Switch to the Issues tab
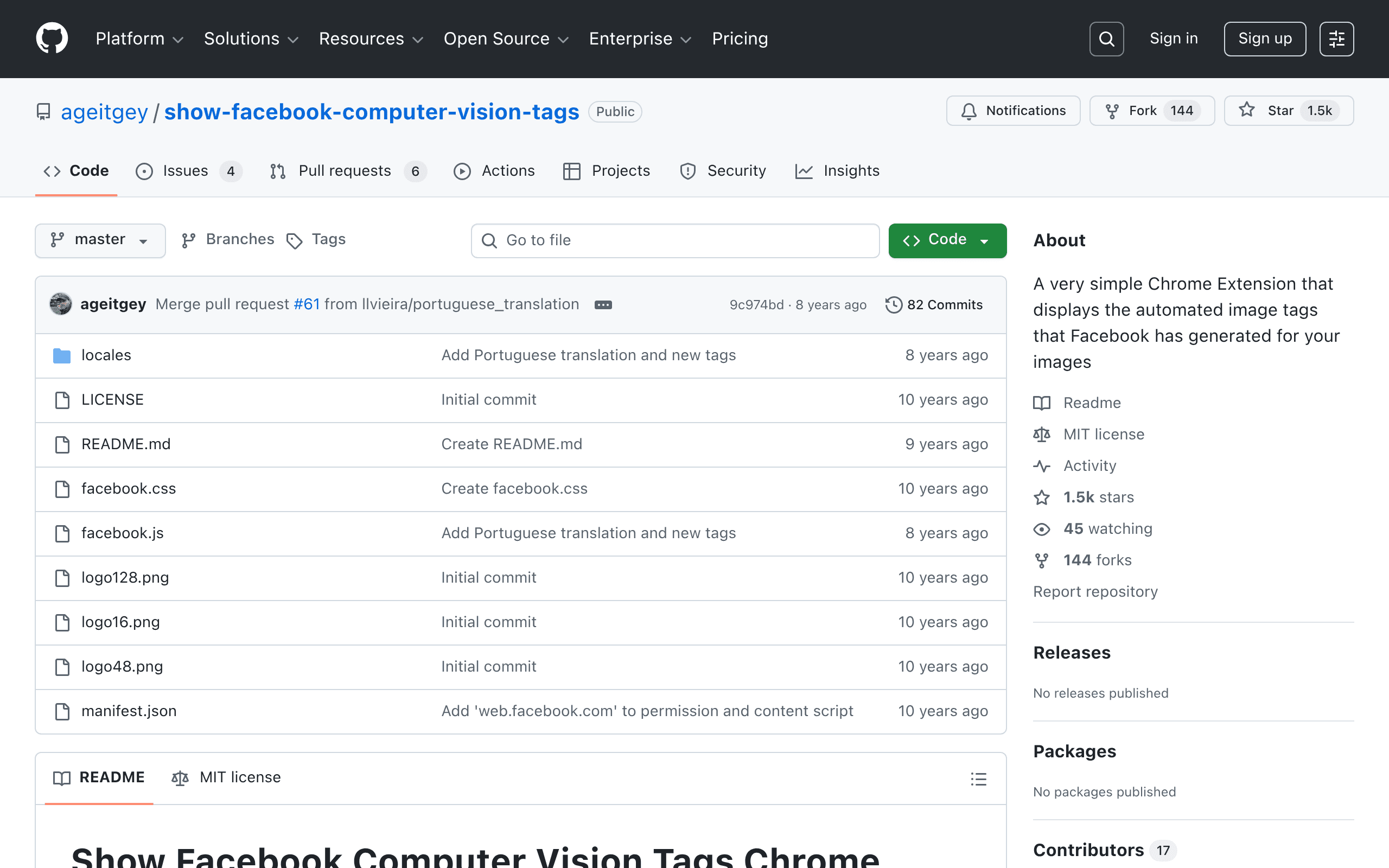The image size is (1389, 868). pyautogui.click(x=189, y=171)
